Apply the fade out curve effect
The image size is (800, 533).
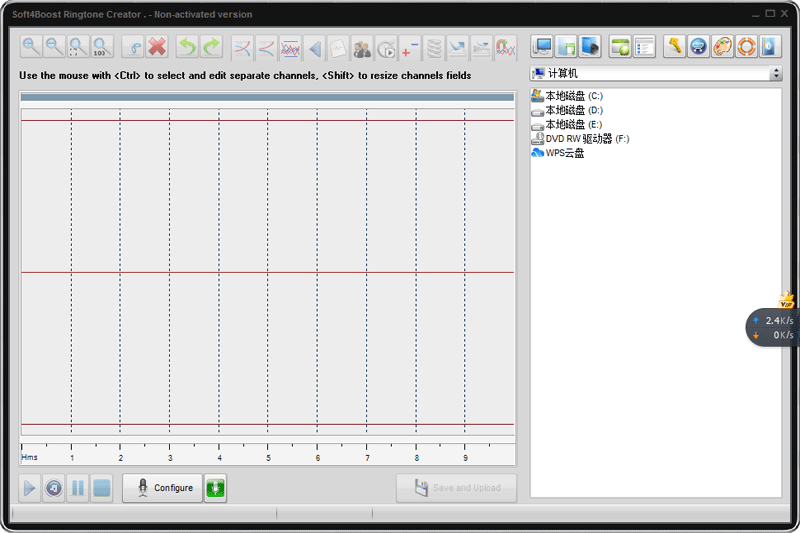pyautogui.click(x=266, y=48)
